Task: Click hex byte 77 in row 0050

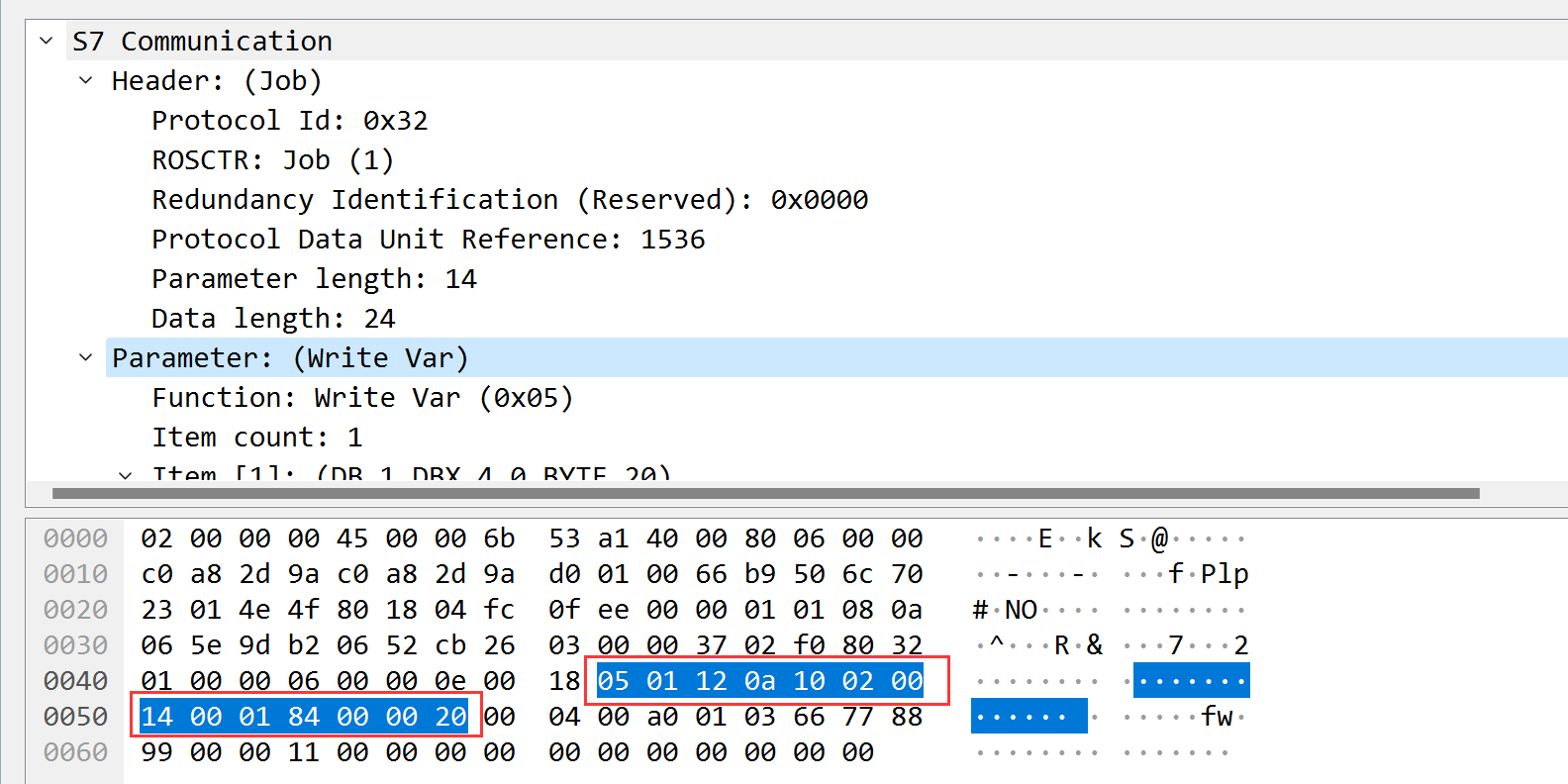Action: tap(858, 717)
